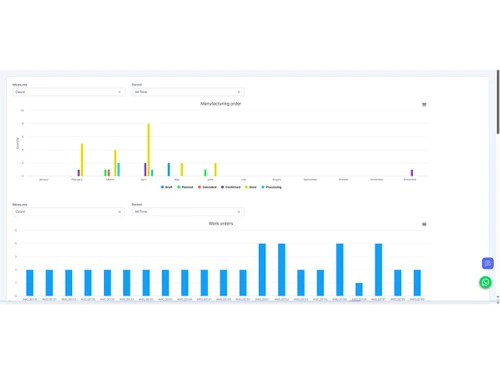Toggle the Draft series in legend
The height and width of the screenshot is (375, 500).
click(167, 187)
